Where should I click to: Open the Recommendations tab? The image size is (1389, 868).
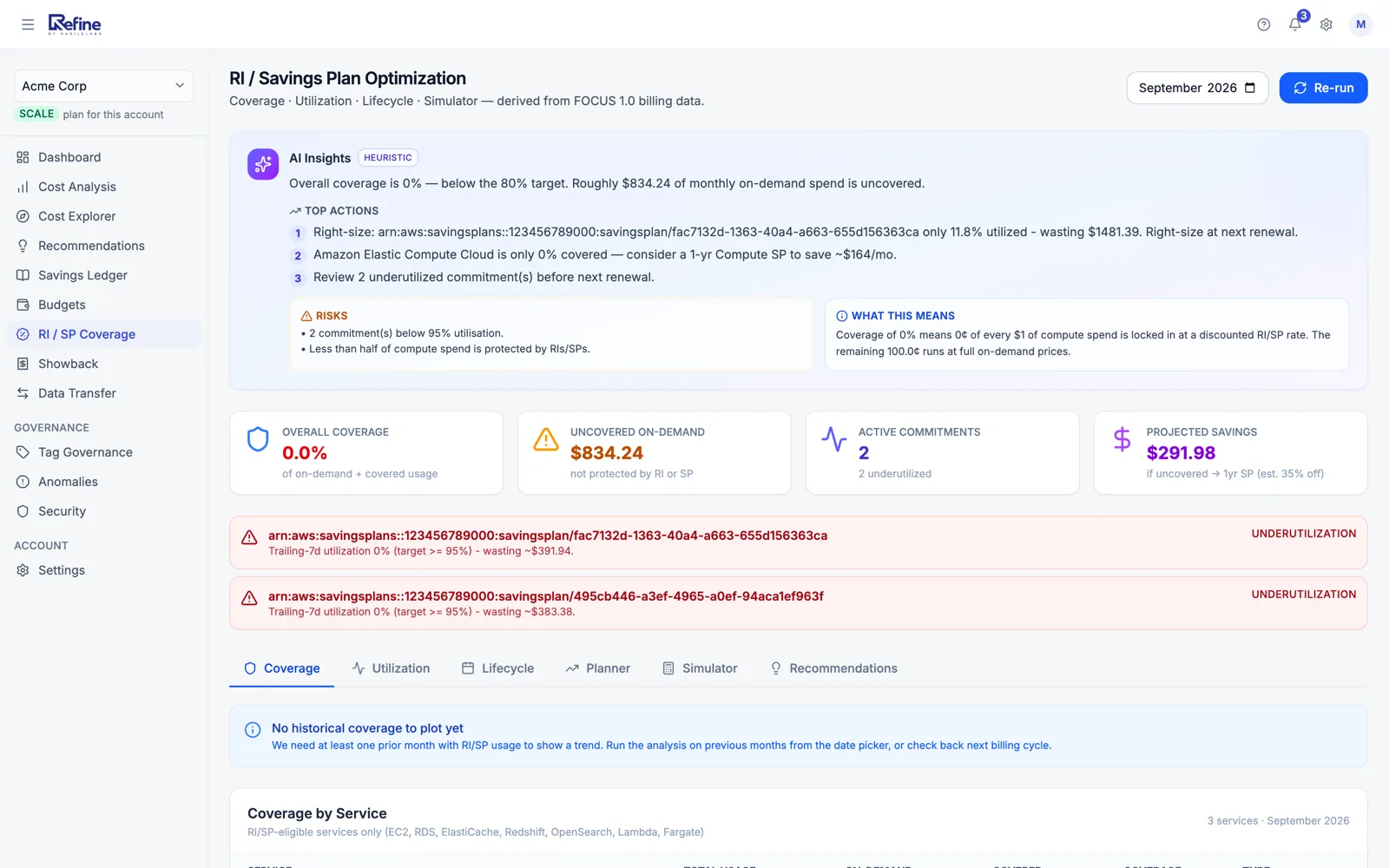[x=833, y=668]
